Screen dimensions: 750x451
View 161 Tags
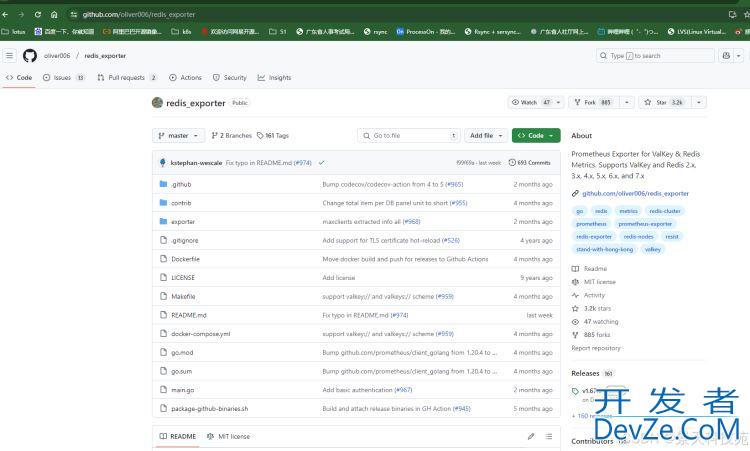(273, 136)
